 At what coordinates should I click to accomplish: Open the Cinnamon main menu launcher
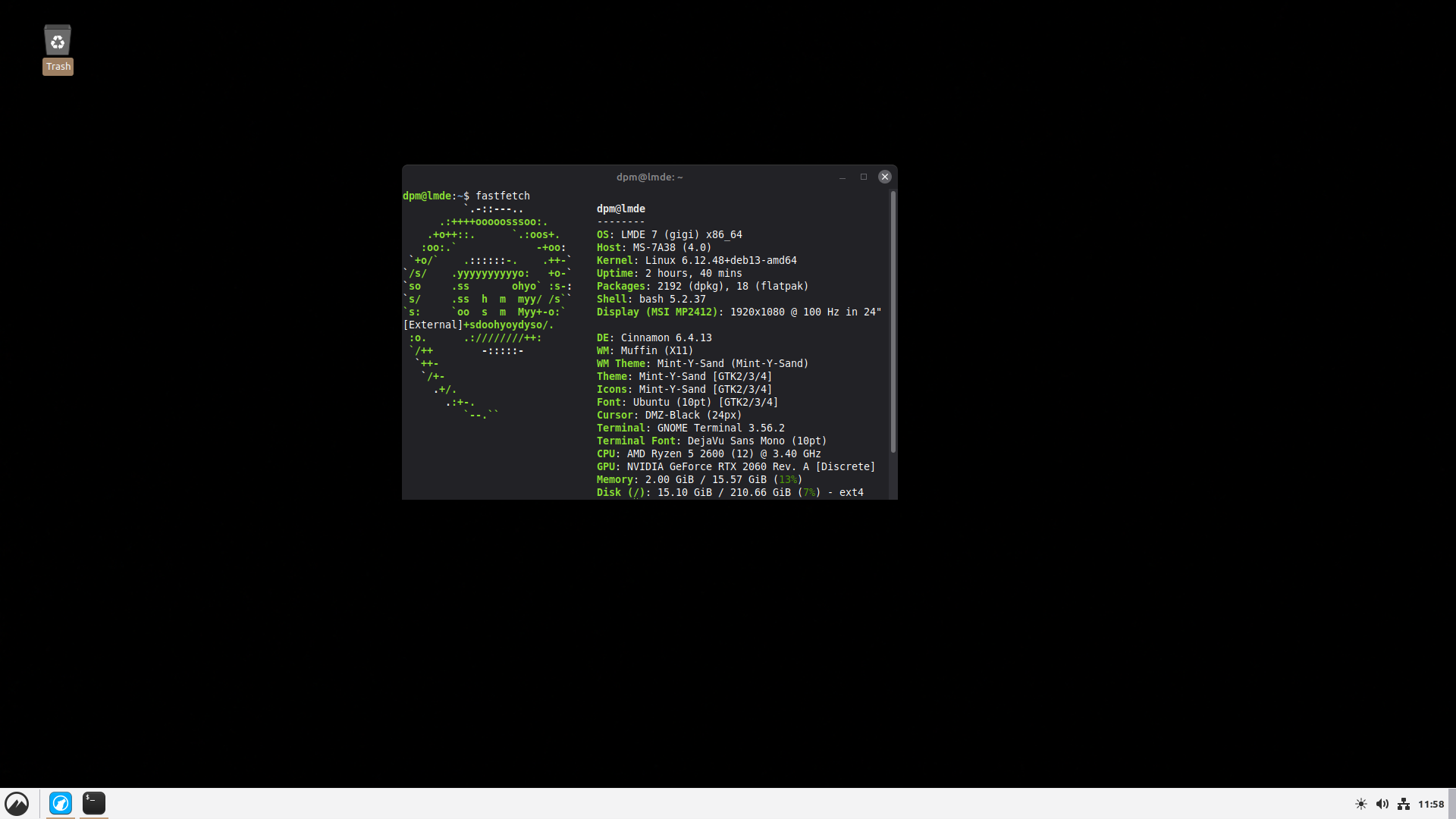[x=17, y=803]
